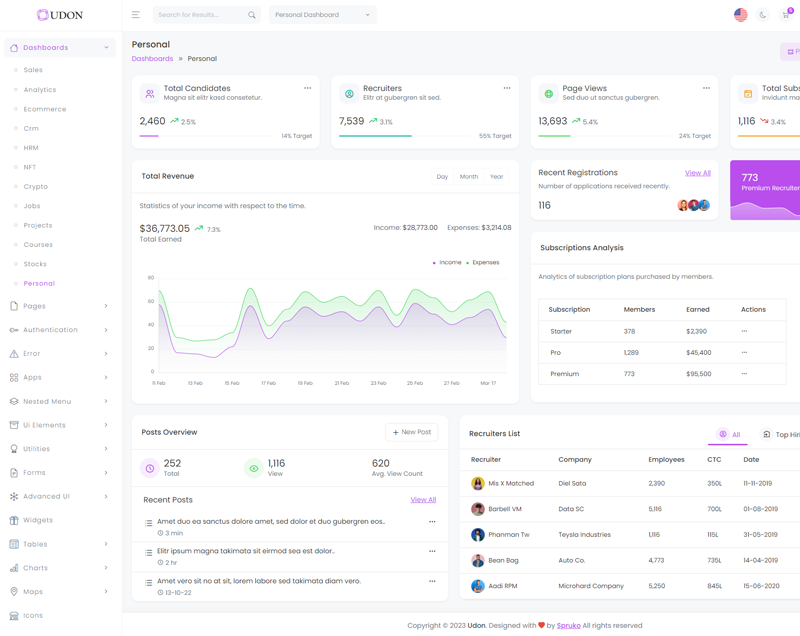The image size is (800, 636).
Task: Click the Search for Results input field
Action: (x=200, y=15)
